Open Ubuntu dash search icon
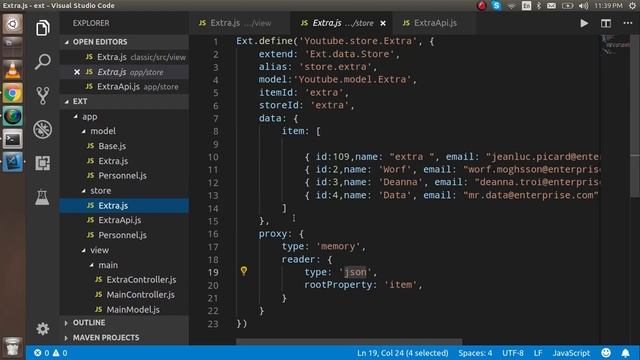 (13, 24)
